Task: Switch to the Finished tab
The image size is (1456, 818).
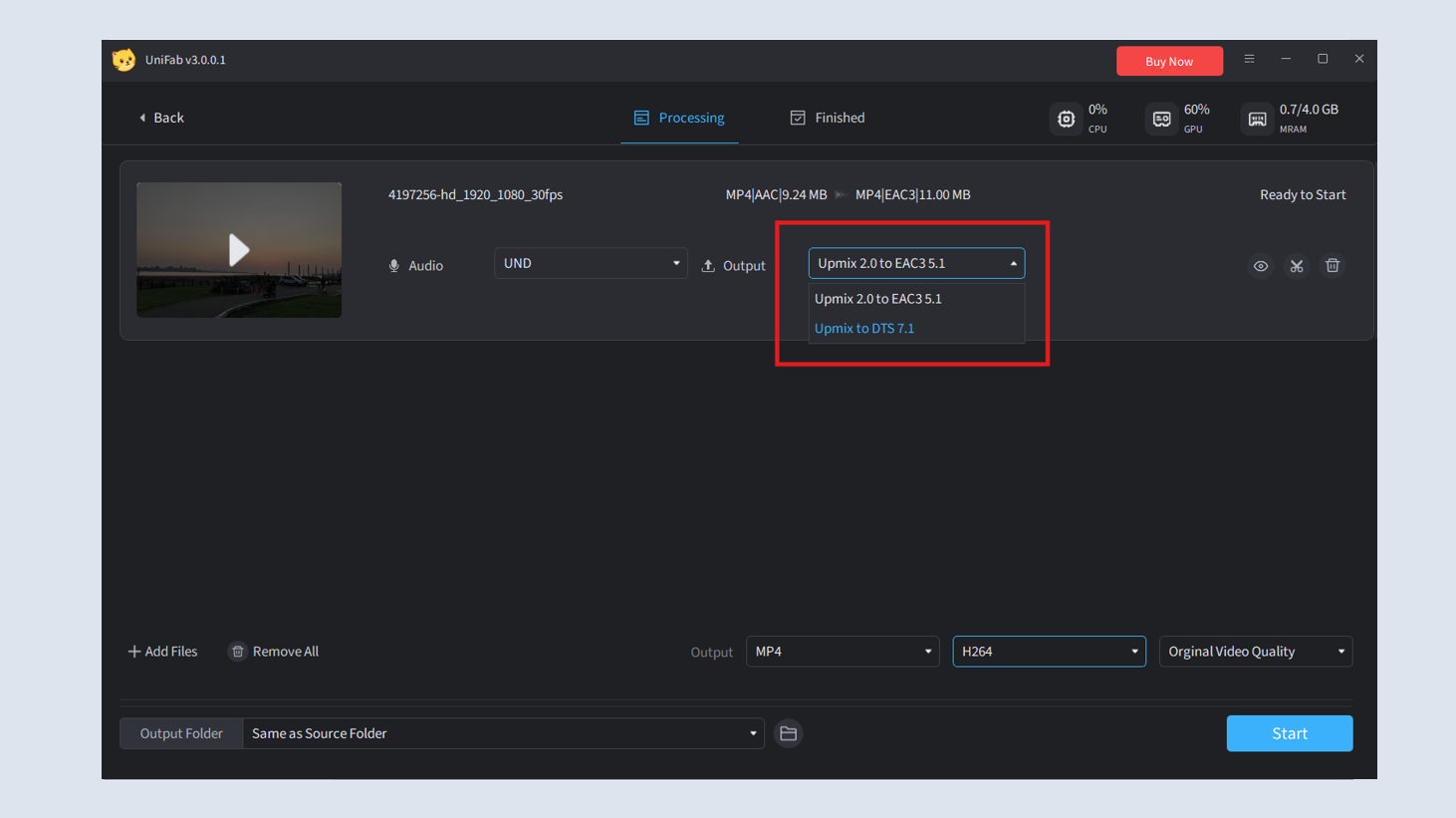Action: 828,117
